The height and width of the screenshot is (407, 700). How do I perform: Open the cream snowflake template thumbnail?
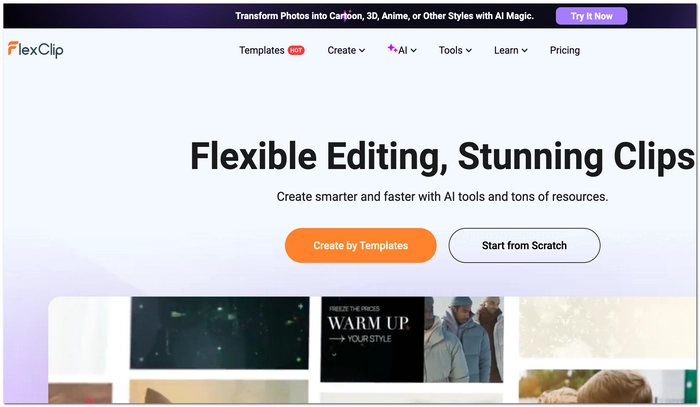pyautogui.click(x=607, y=327)
